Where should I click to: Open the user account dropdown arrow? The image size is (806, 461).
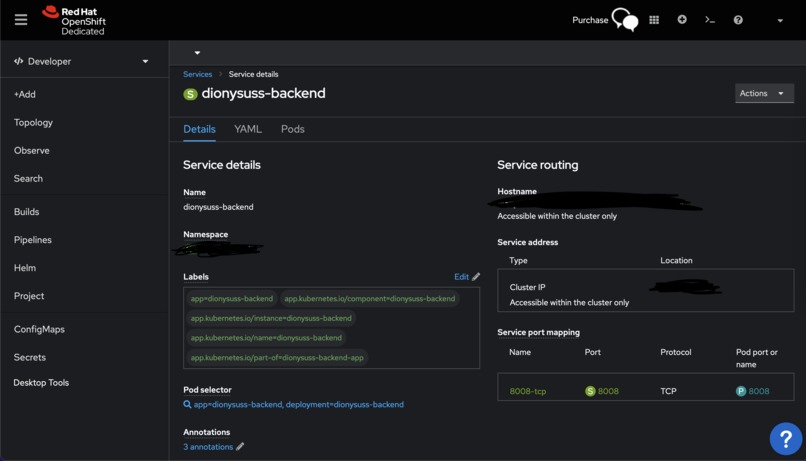pyautogui.click(x=780, y=21)
